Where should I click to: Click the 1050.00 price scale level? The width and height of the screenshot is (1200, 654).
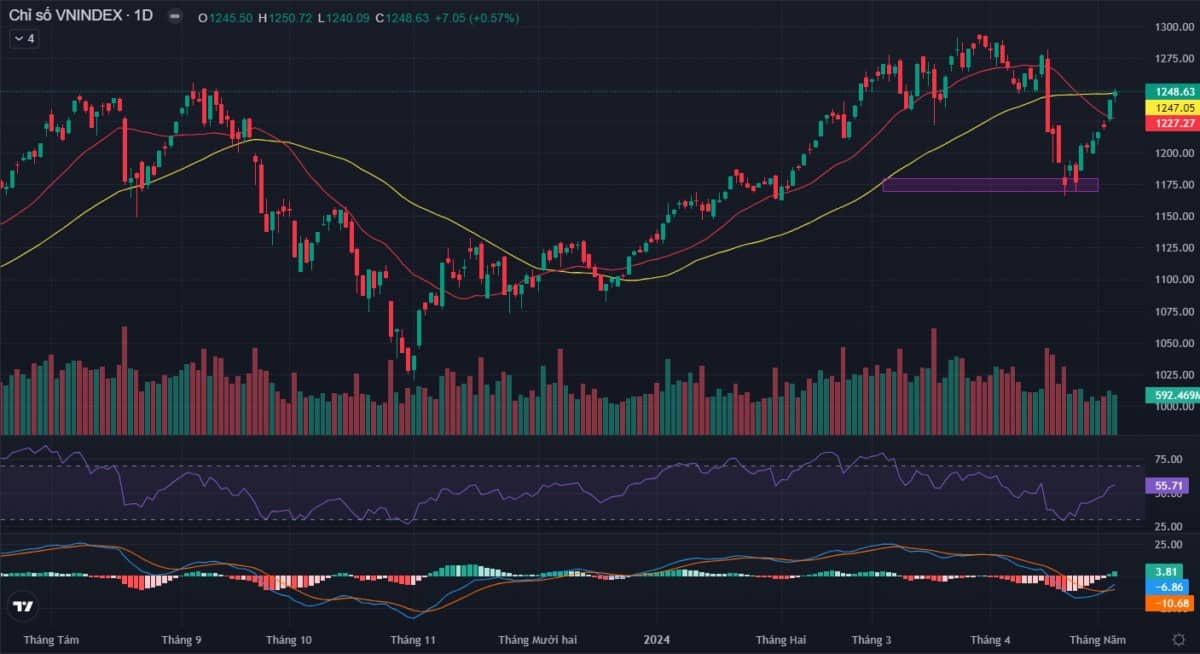click(x=1175, y=343)
